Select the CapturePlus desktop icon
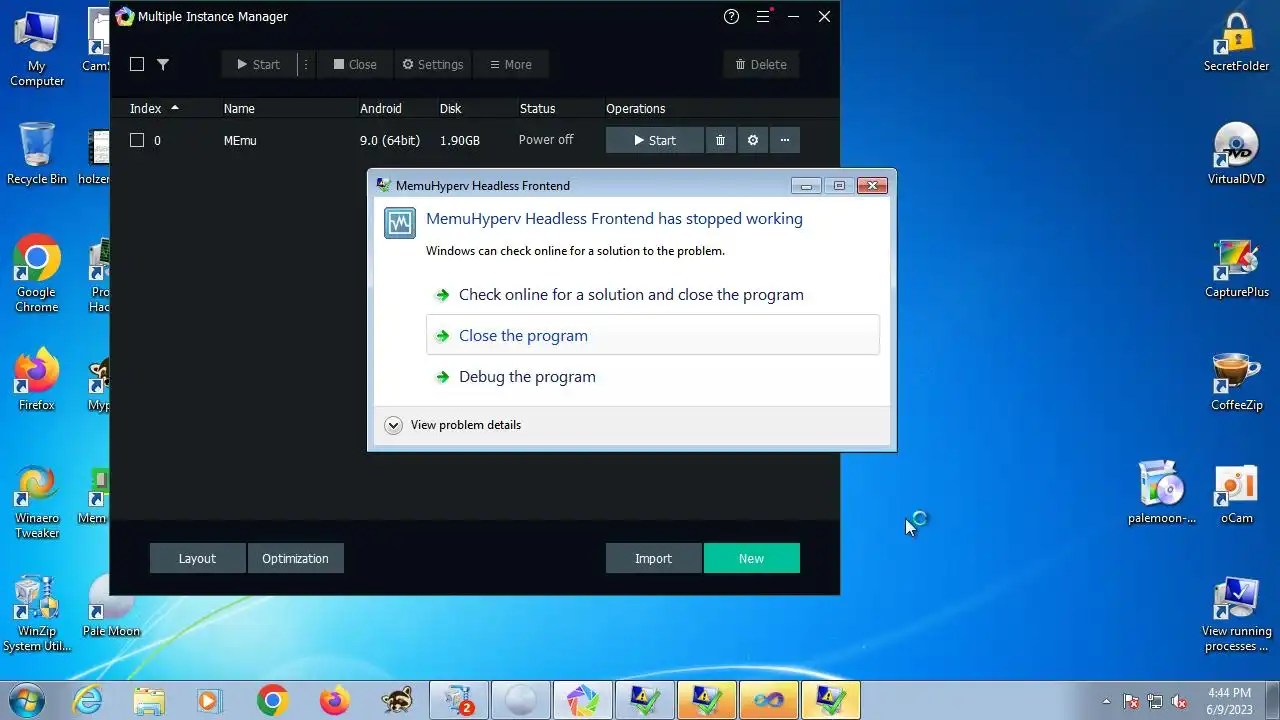1280x720 pixels. click(1236, 268)
